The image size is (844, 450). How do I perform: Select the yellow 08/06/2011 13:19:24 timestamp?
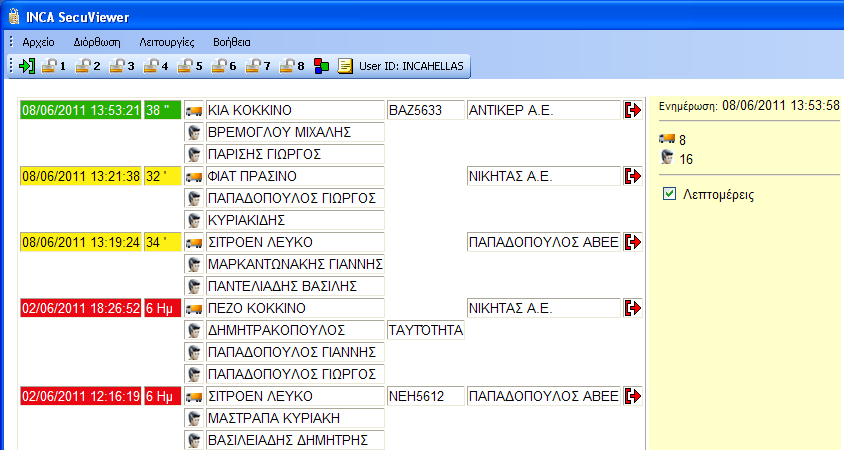coord(81,242)
